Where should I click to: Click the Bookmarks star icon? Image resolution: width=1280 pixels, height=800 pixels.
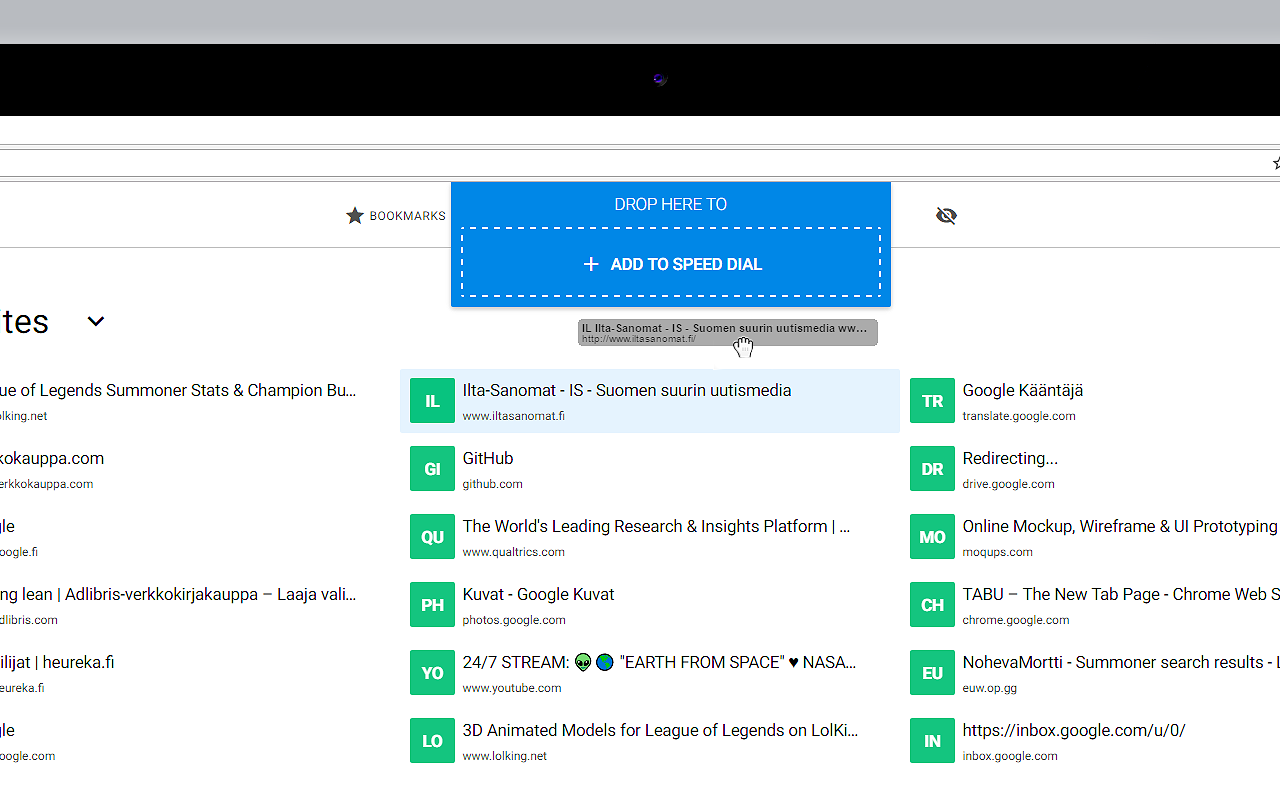(x=355, y=216)
